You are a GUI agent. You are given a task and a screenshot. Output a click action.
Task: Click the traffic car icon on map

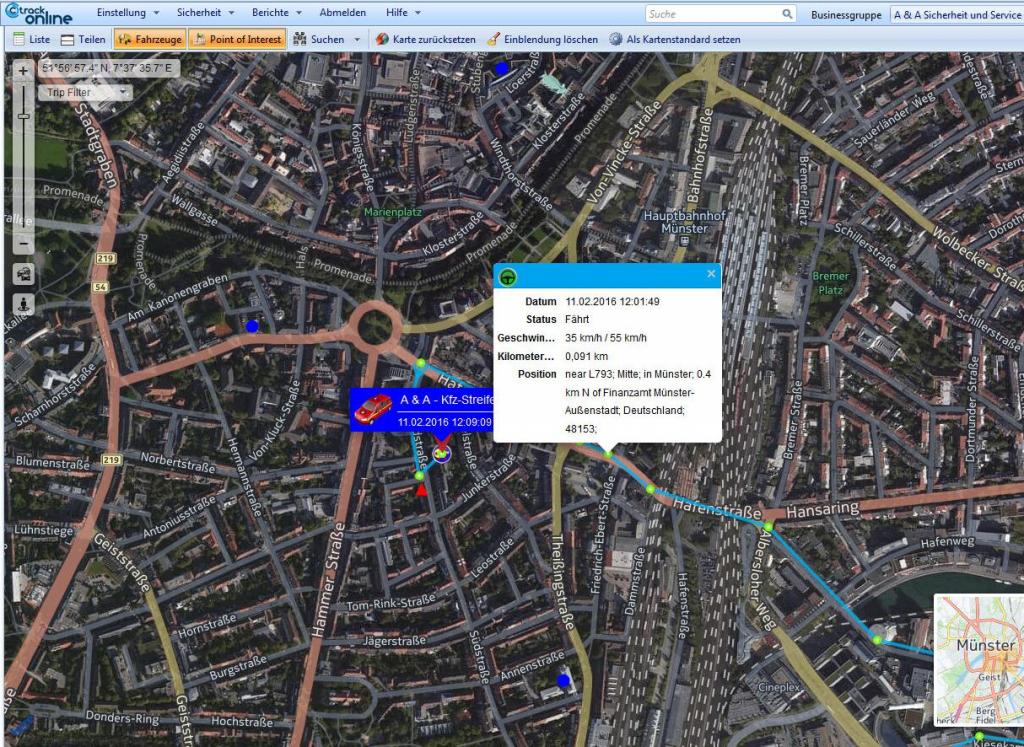[x=24, y=274]
